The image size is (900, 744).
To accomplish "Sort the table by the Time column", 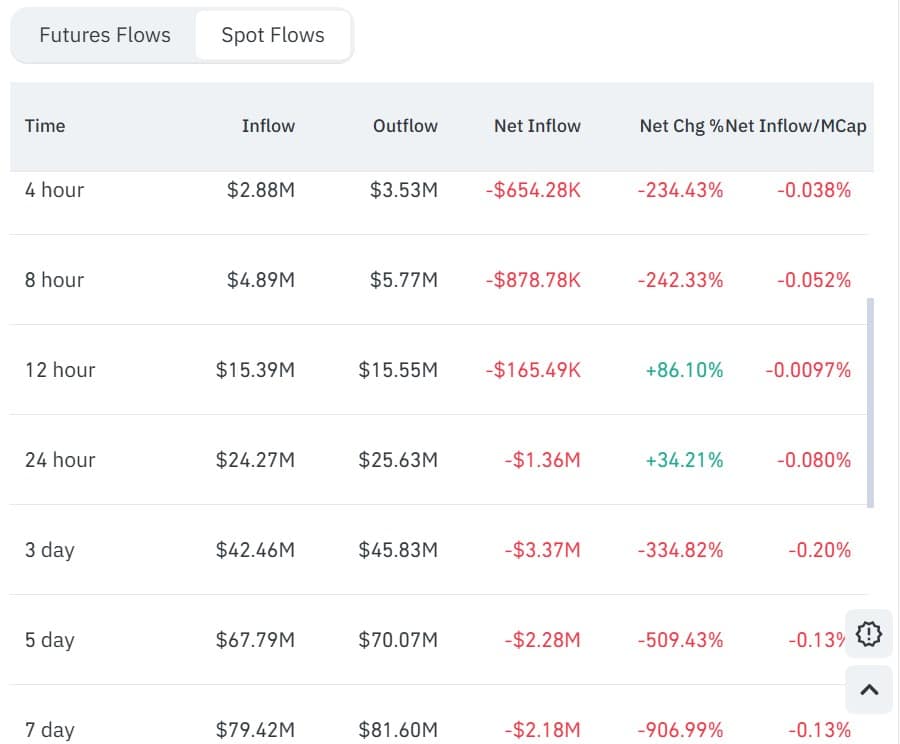I will [44, 126].
